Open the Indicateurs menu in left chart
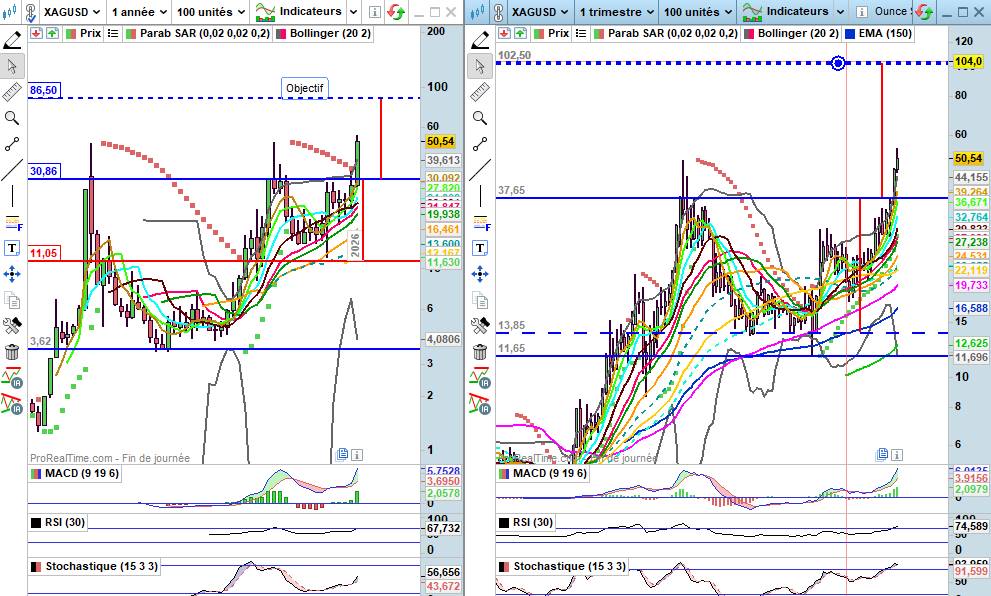The image size is (991, 596). (x=301, y=12)
